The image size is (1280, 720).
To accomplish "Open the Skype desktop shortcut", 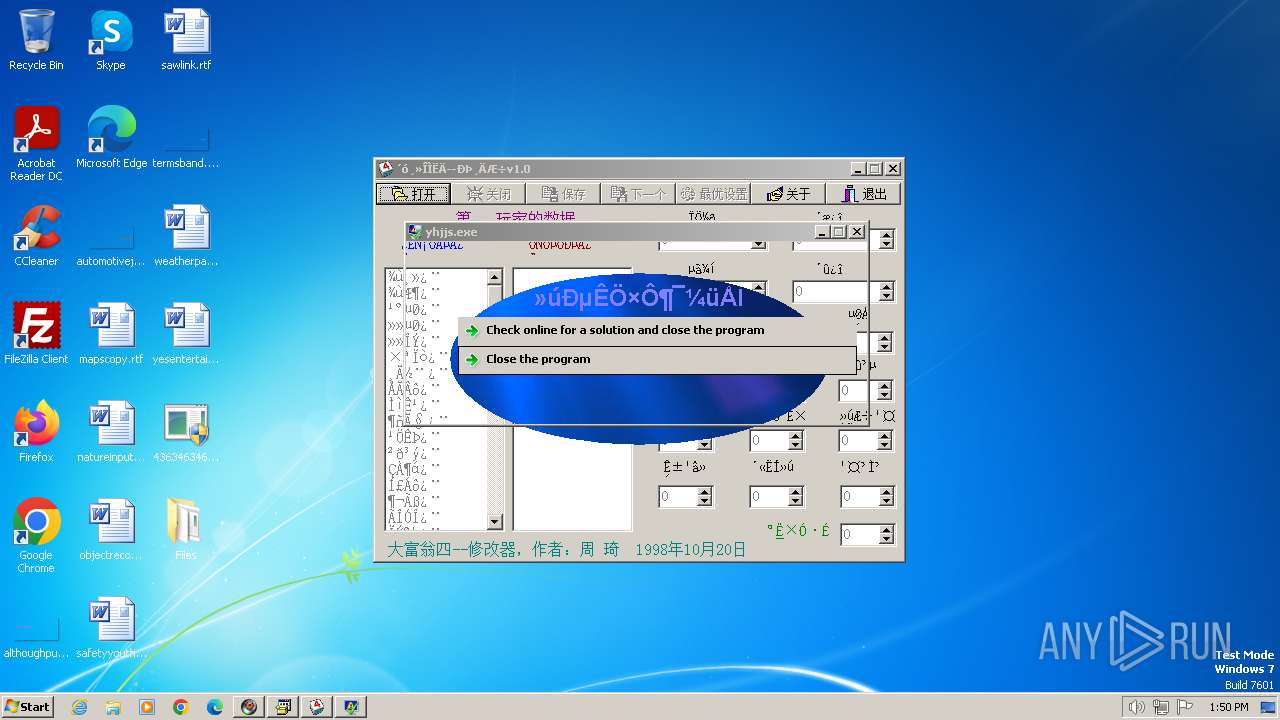I will tap(111, 40).
